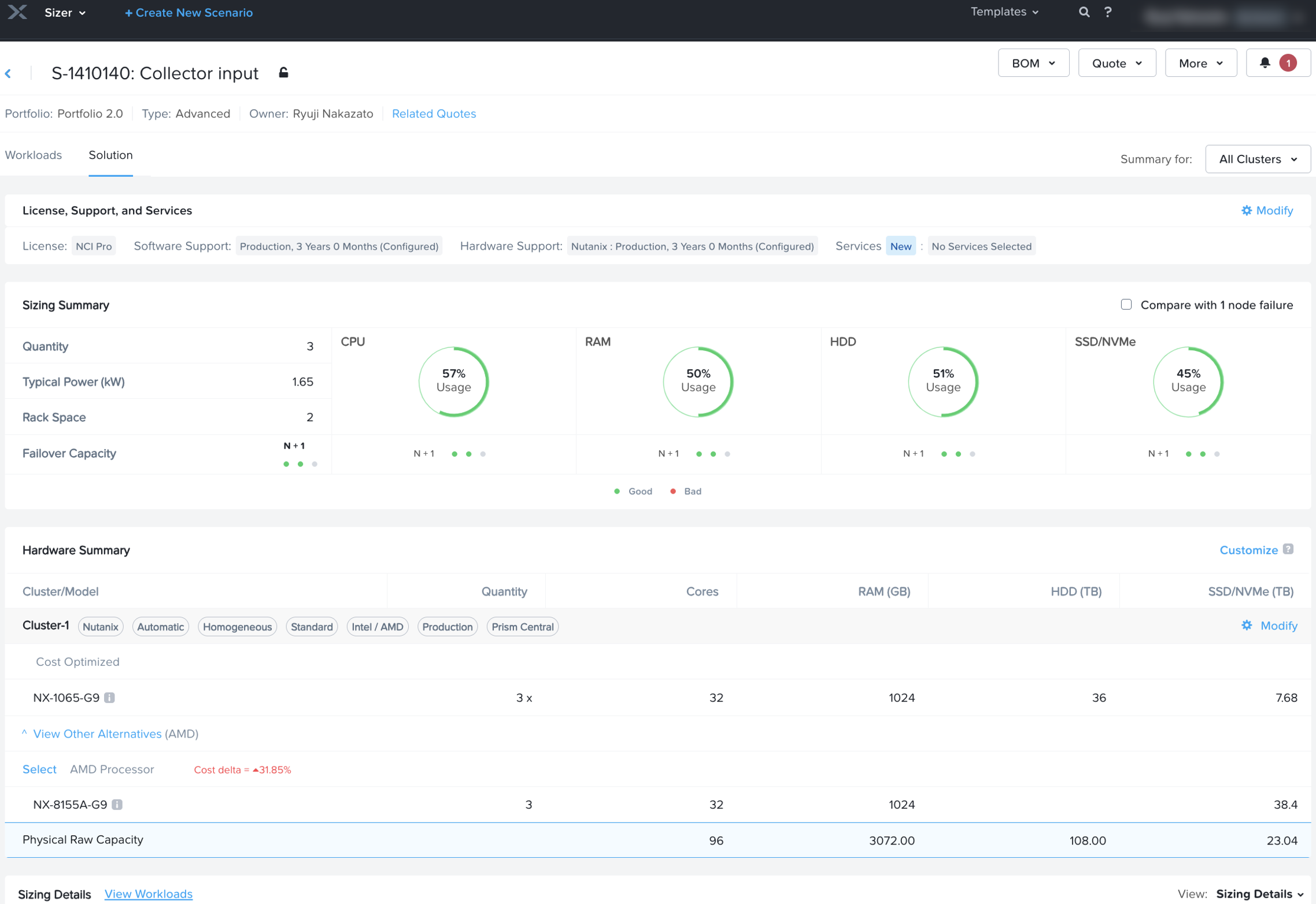Click the Homogeneous cluster tag
Viewport: 1316px width, 904px height.
(237, 627)
